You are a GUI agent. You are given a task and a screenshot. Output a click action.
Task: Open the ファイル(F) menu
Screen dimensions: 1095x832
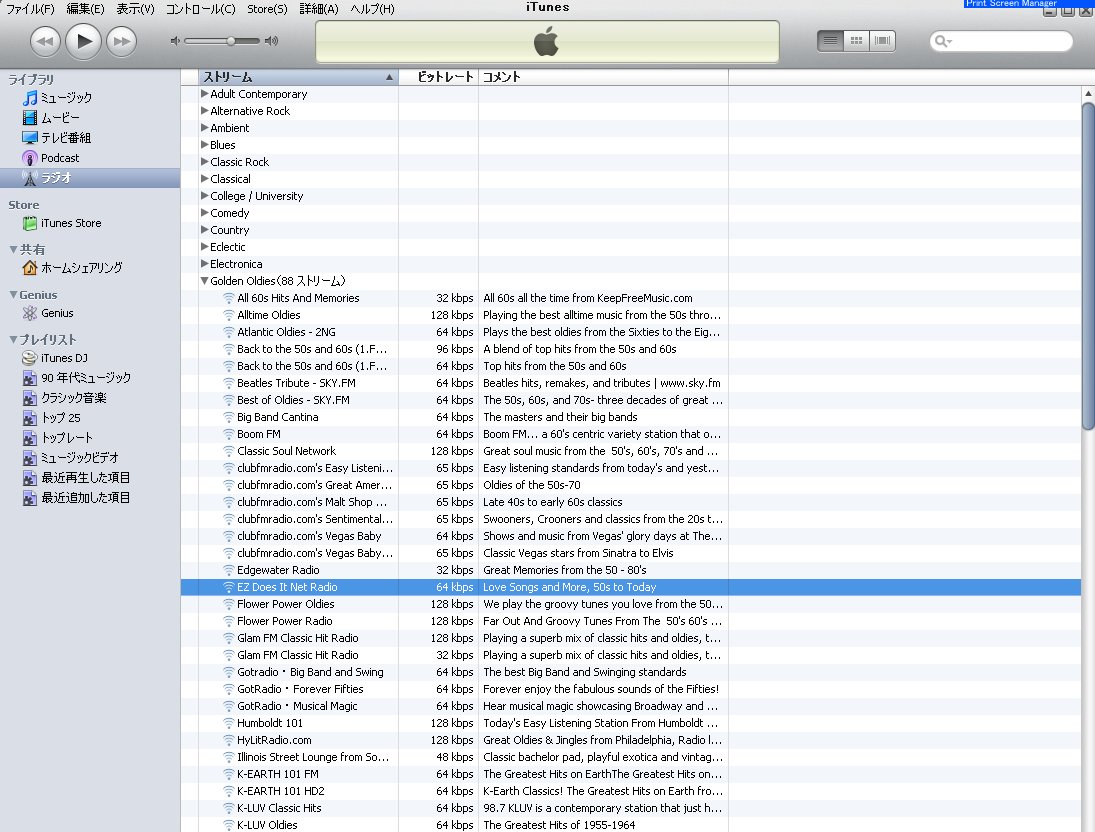pos(31,9)
